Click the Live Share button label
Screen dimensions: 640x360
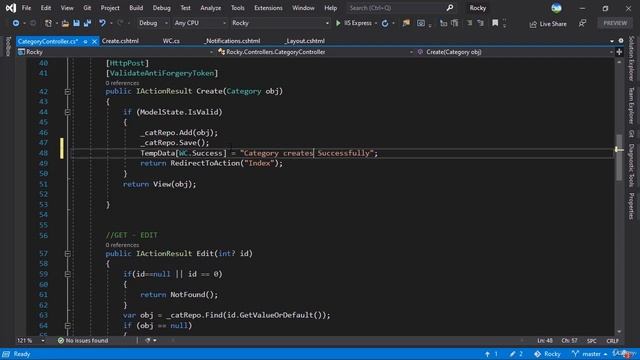pos(553,24)
